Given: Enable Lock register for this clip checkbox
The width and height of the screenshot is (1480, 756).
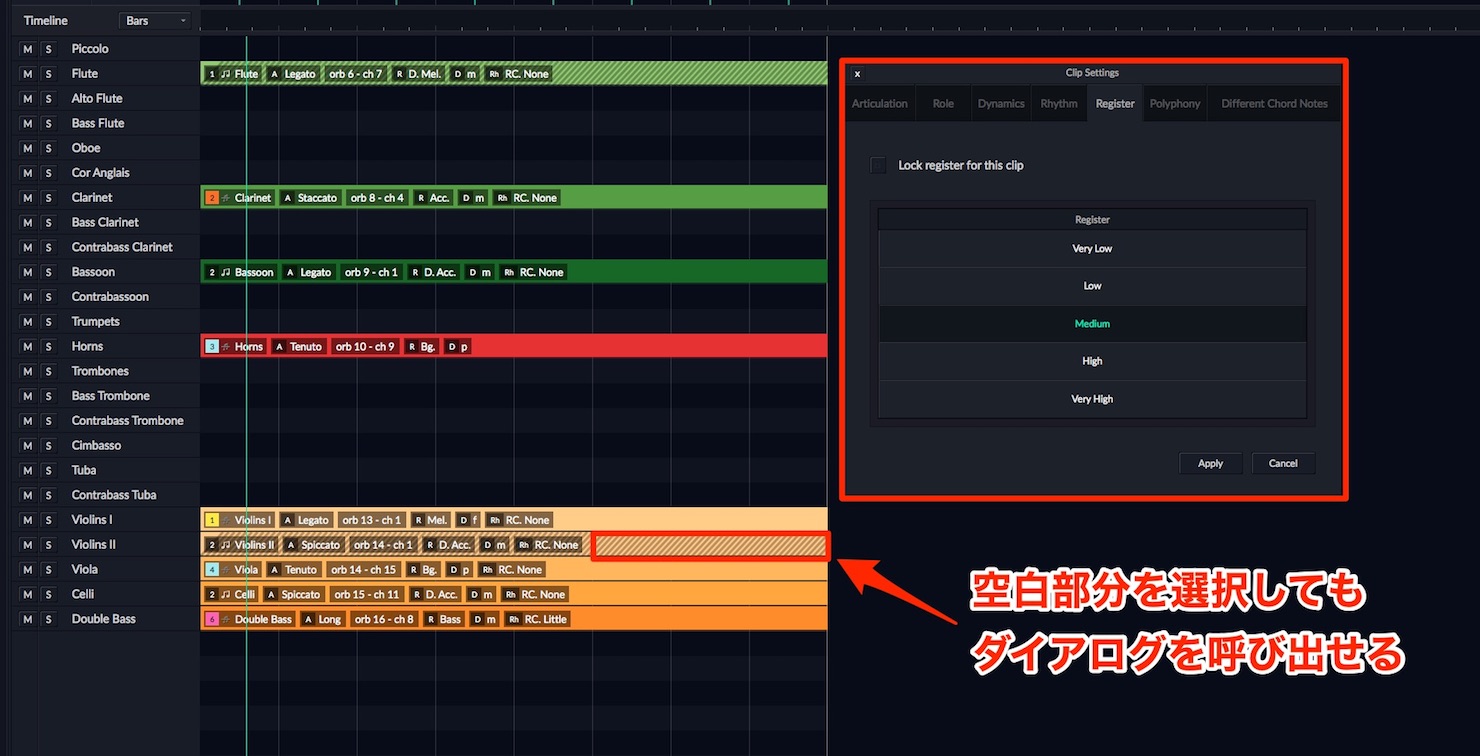Looking at the screenshot, I should (x=878, y=165).
